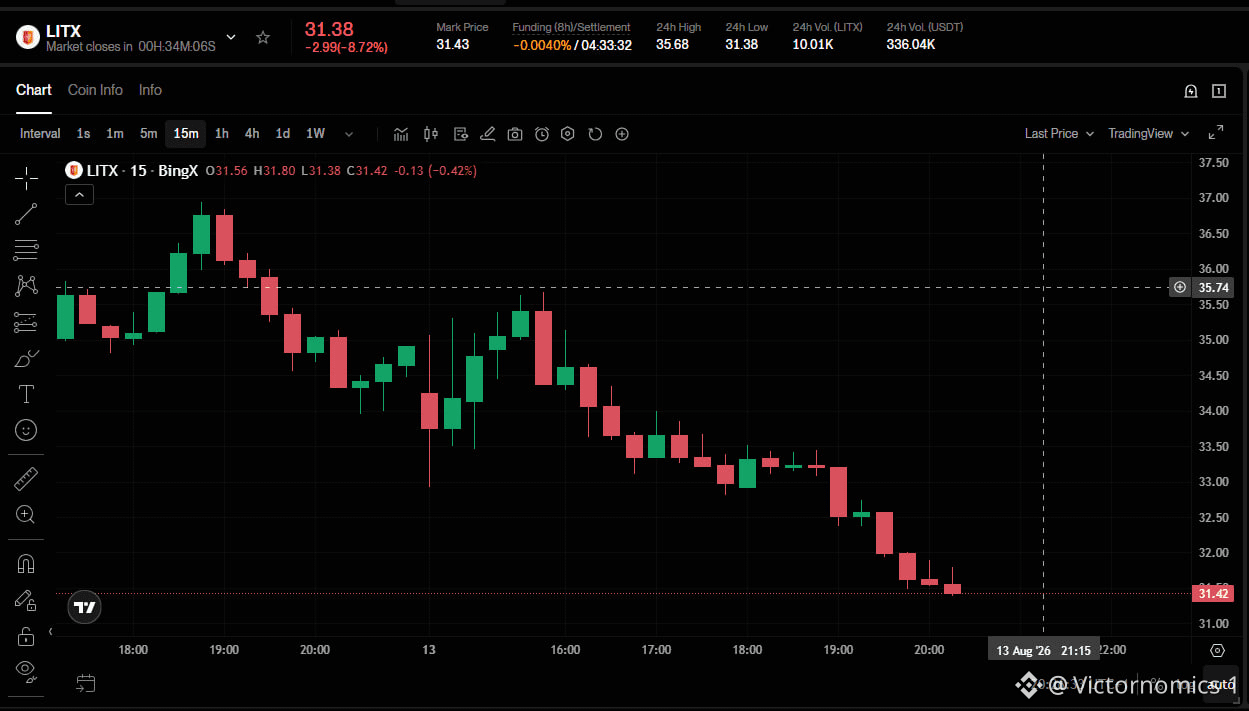The width and height of the screenshot is (1249, 711).
Task: Open the emoji and stickers tool
Action: (26, 430)
